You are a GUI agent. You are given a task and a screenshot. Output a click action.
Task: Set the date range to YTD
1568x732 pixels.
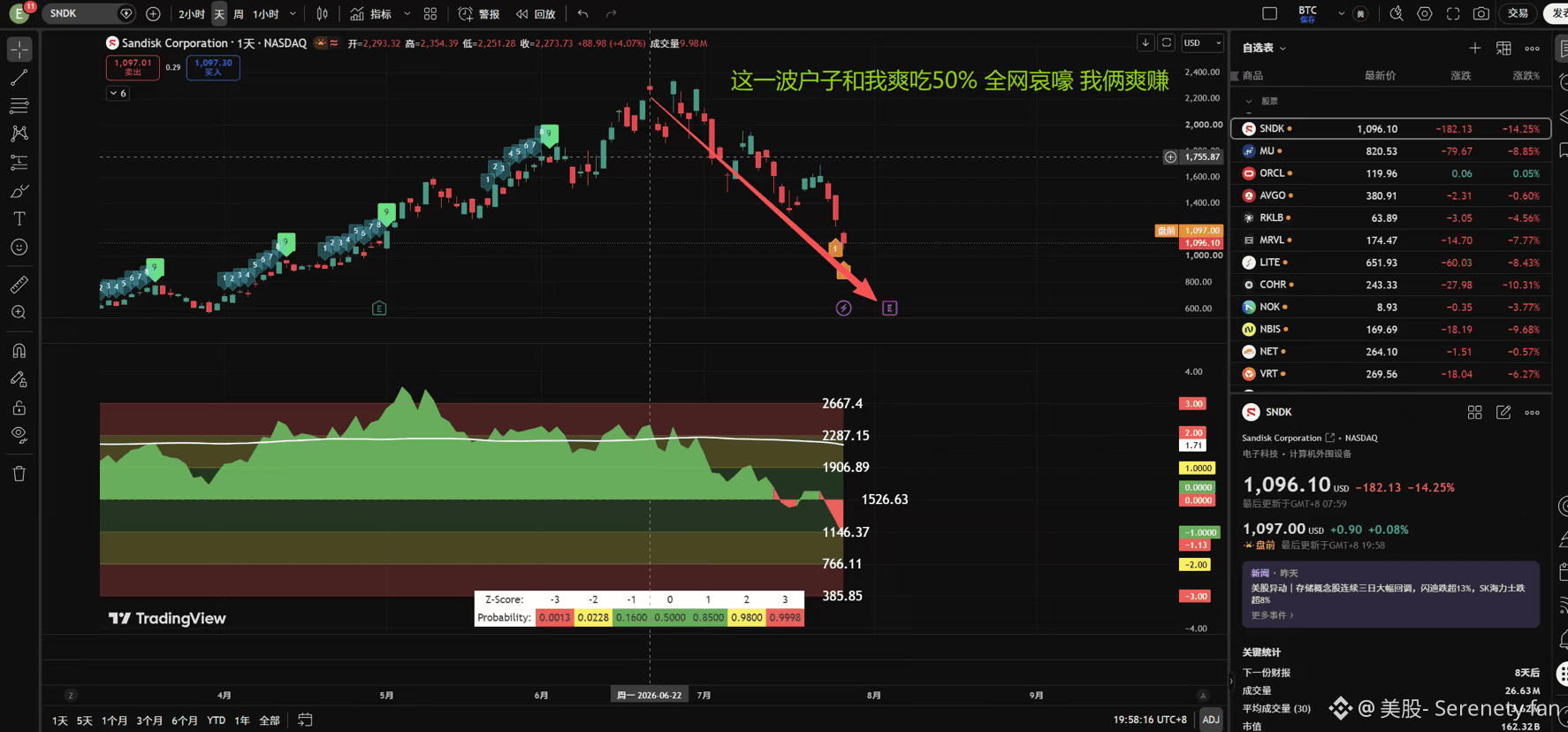(x=216, y=721)
